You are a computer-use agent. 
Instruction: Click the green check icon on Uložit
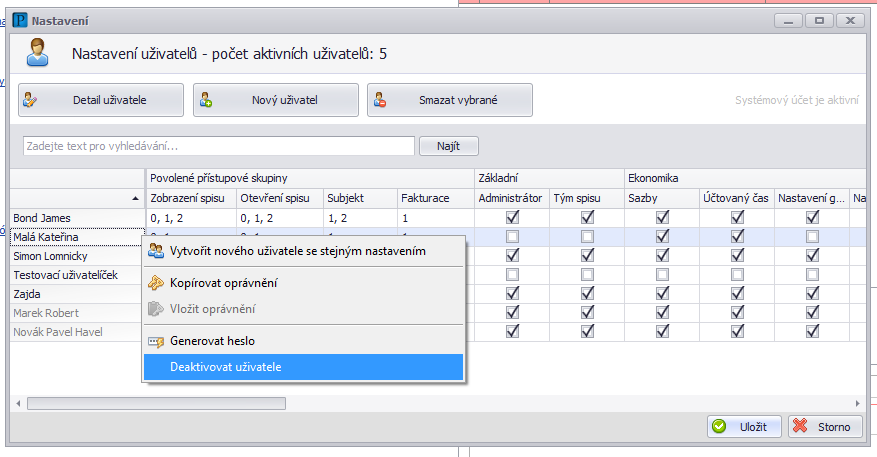click(719, 427)
